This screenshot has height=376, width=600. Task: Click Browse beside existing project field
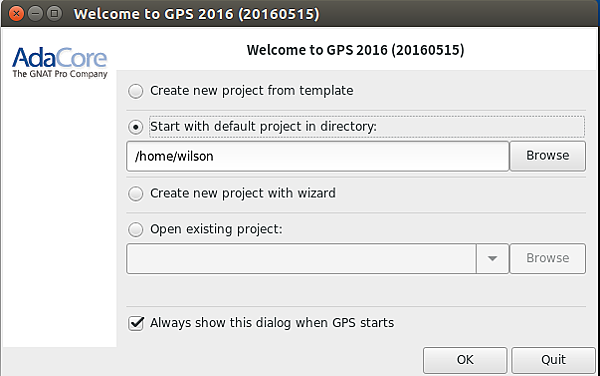click(x=548, y=258)
